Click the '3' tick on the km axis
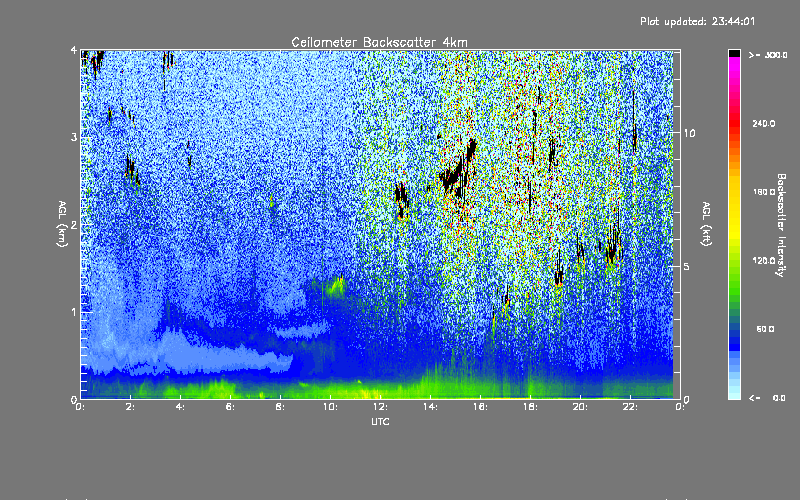 coord(74,137)
